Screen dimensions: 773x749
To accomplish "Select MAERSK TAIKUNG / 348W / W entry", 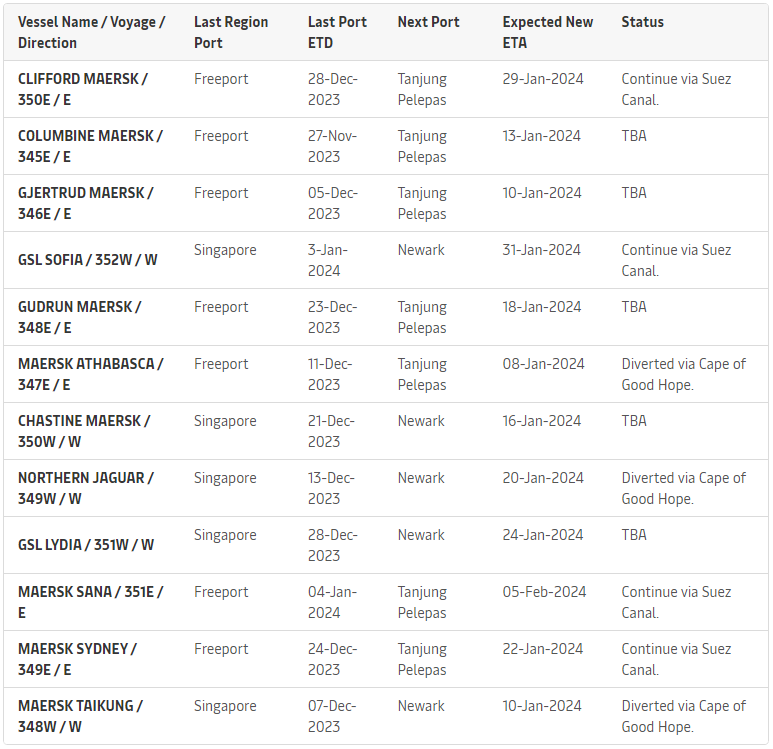I will (80, 716).
